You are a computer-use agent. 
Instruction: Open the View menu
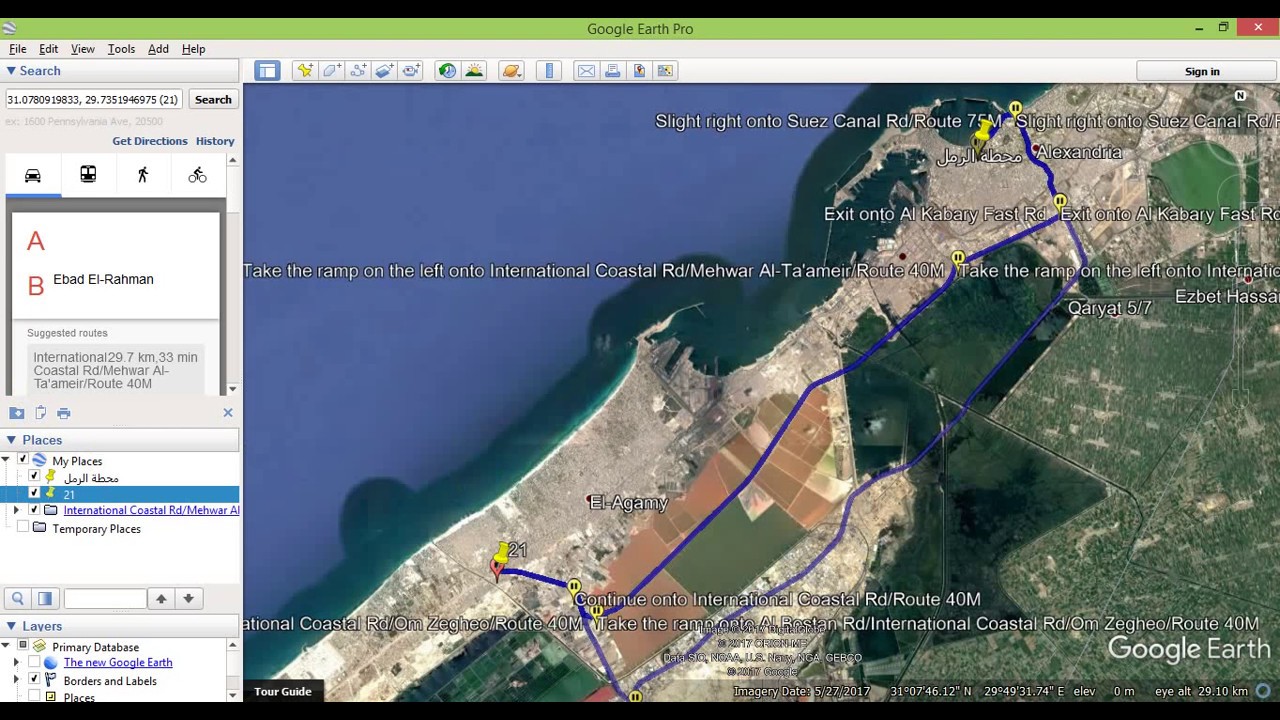83,48
